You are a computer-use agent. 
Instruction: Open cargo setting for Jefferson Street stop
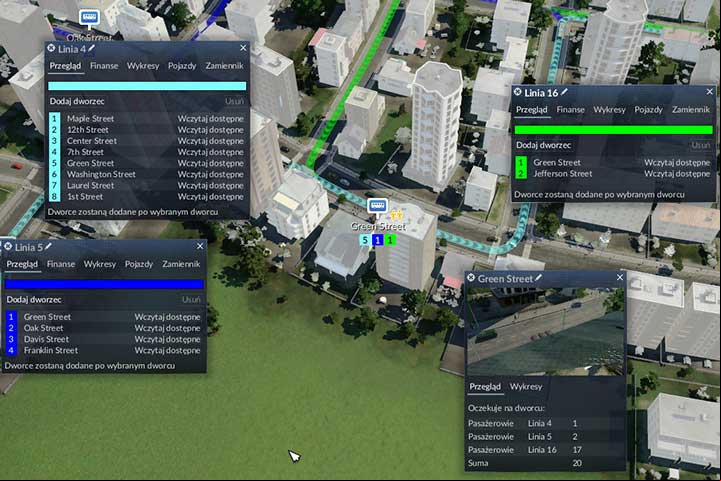tap(677, 174)
